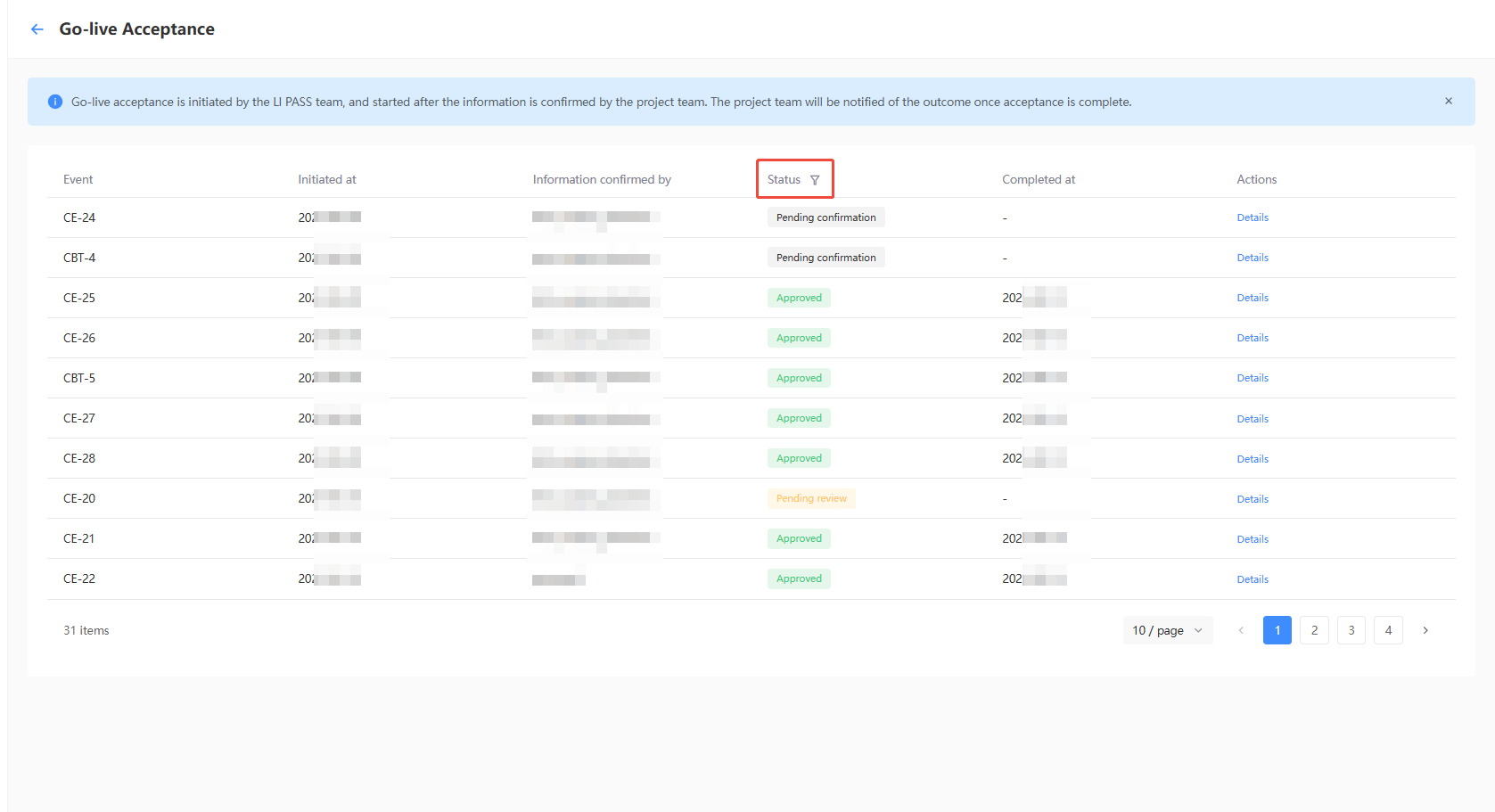1495x812 pixels.
Task: Open Details for event CE-22
Action: 1252,579
